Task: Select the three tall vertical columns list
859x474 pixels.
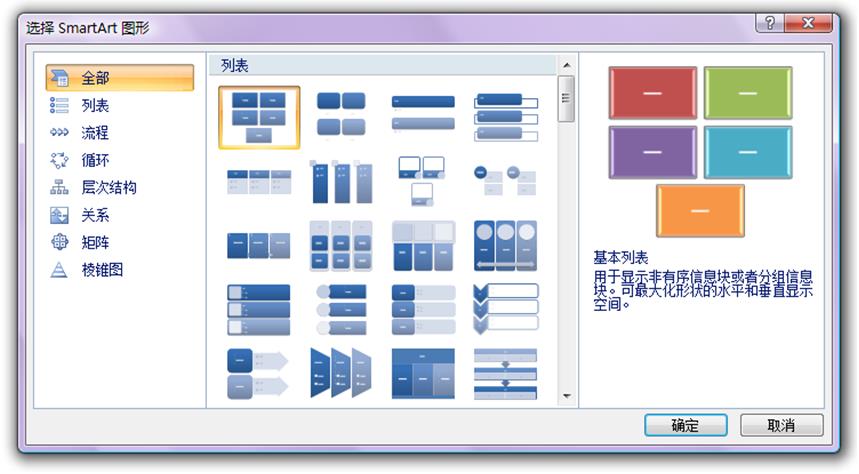Action: coord(341,182)
